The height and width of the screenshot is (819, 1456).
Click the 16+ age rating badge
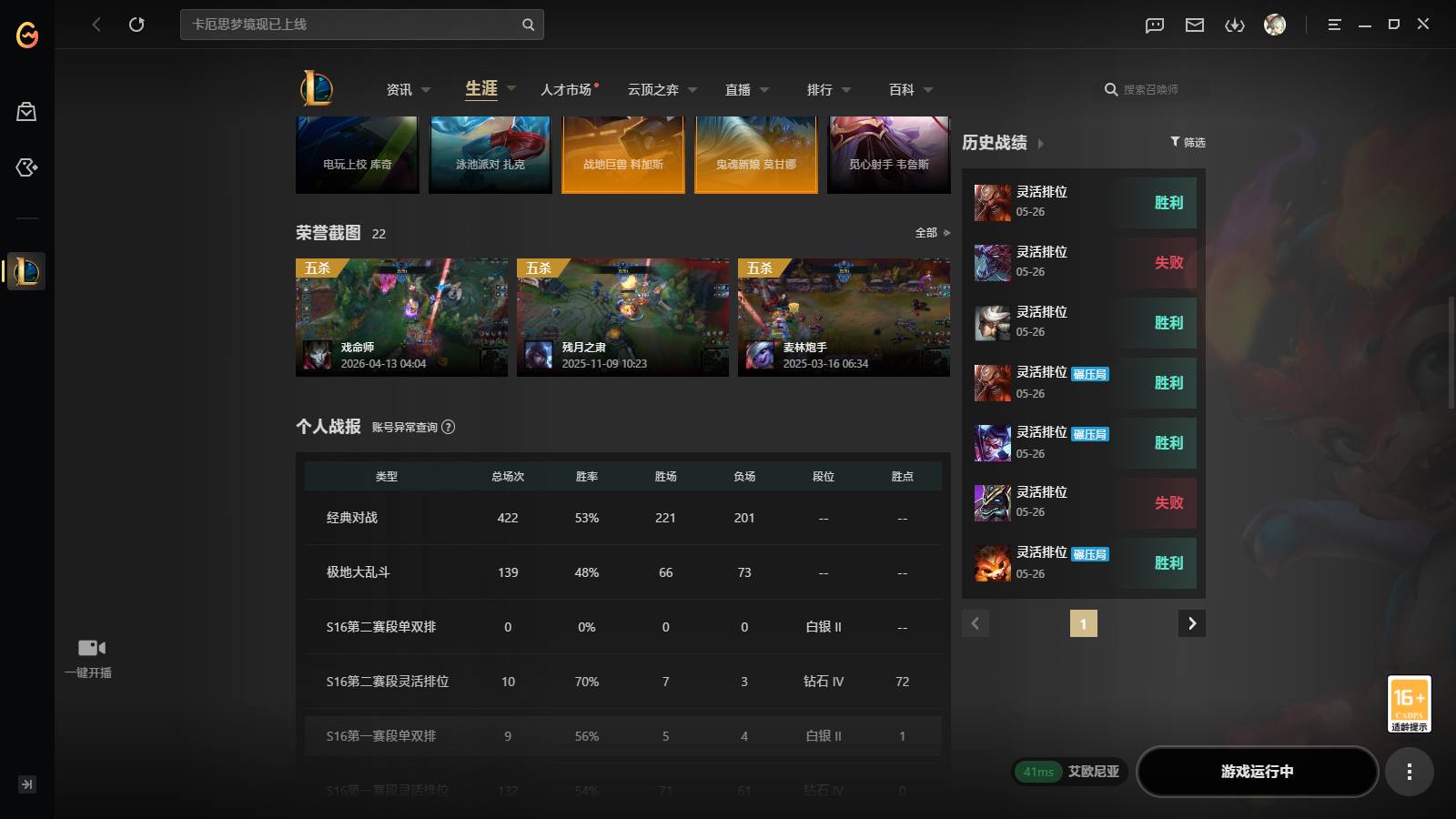[1410, 703]
